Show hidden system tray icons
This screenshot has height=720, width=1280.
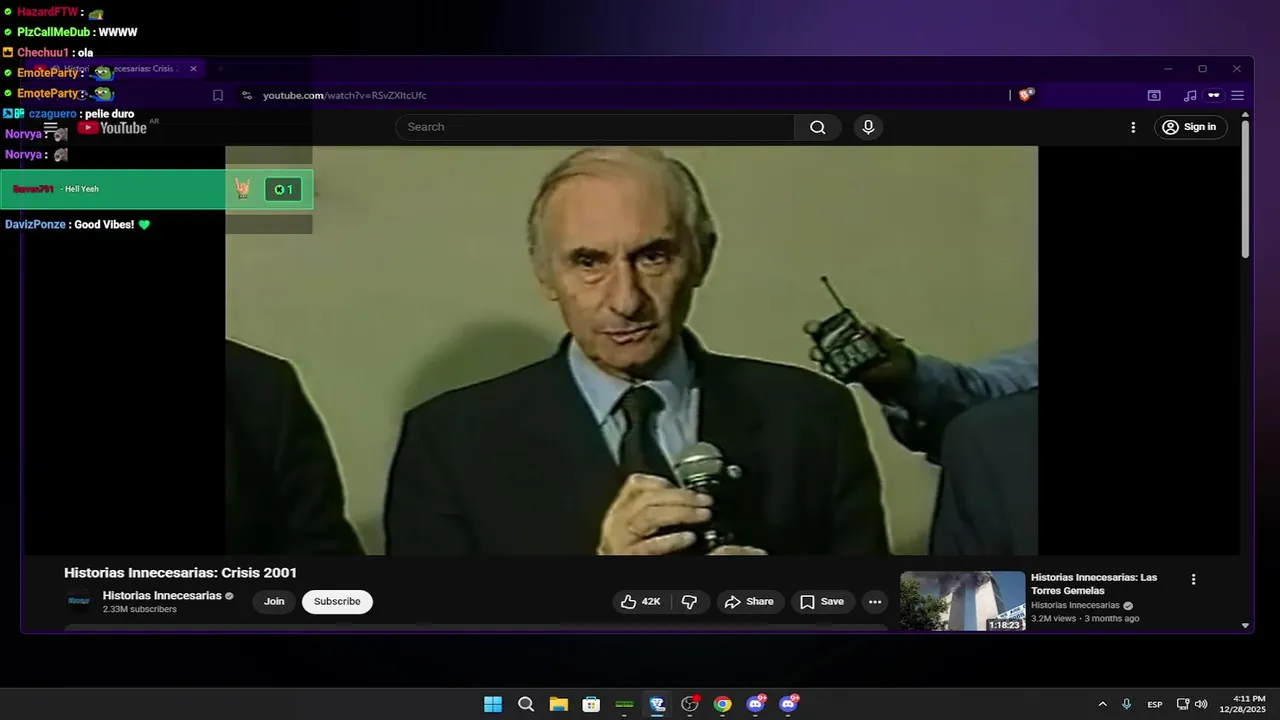click(1102, 704)
